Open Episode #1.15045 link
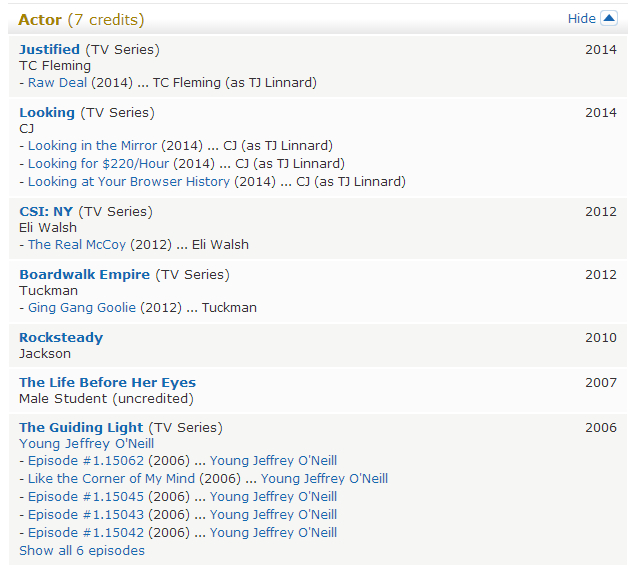 [86, 497]
